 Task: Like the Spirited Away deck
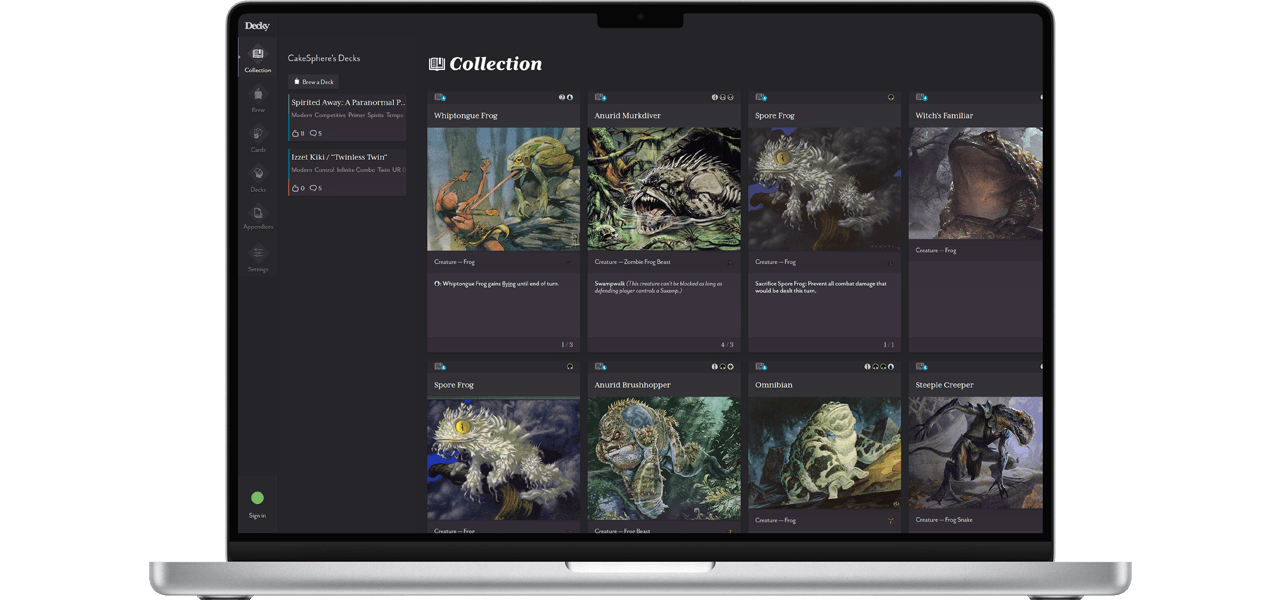[296, 133]
